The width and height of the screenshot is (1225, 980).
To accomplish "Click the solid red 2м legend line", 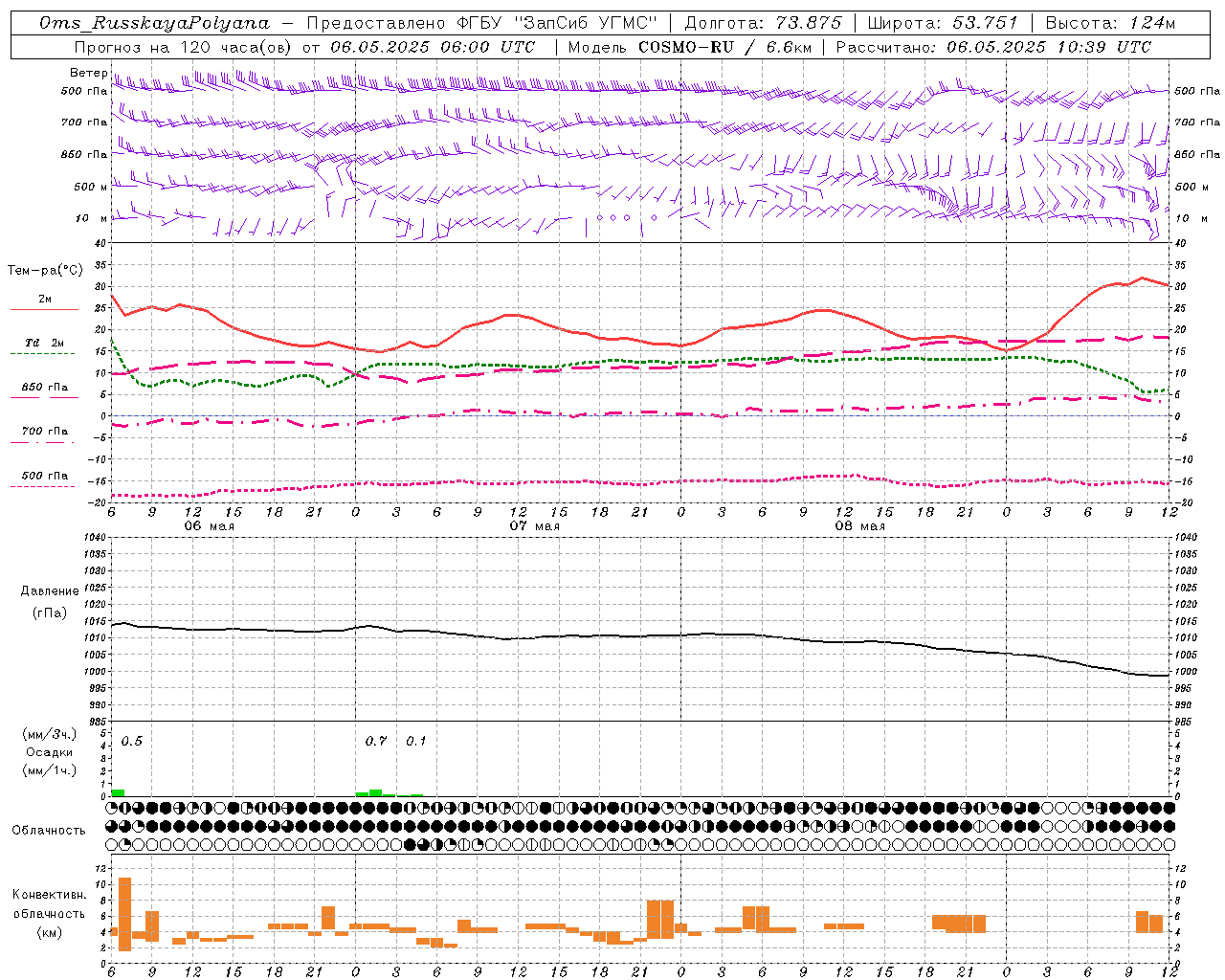I will click(x=44, y=310).
